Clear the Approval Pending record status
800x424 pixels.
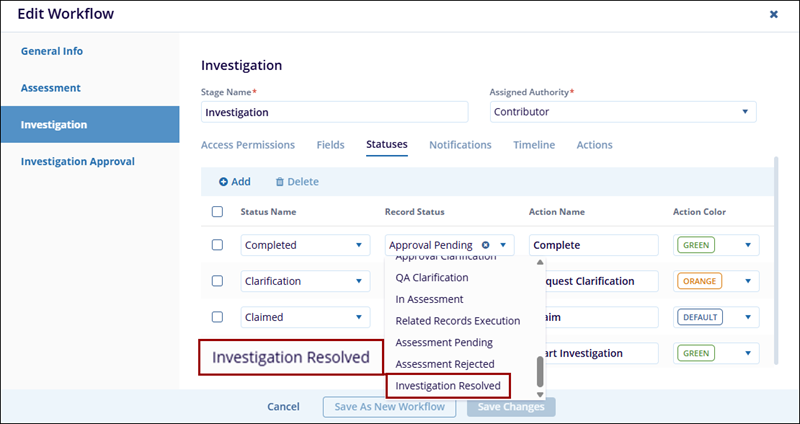click(485, 245)
